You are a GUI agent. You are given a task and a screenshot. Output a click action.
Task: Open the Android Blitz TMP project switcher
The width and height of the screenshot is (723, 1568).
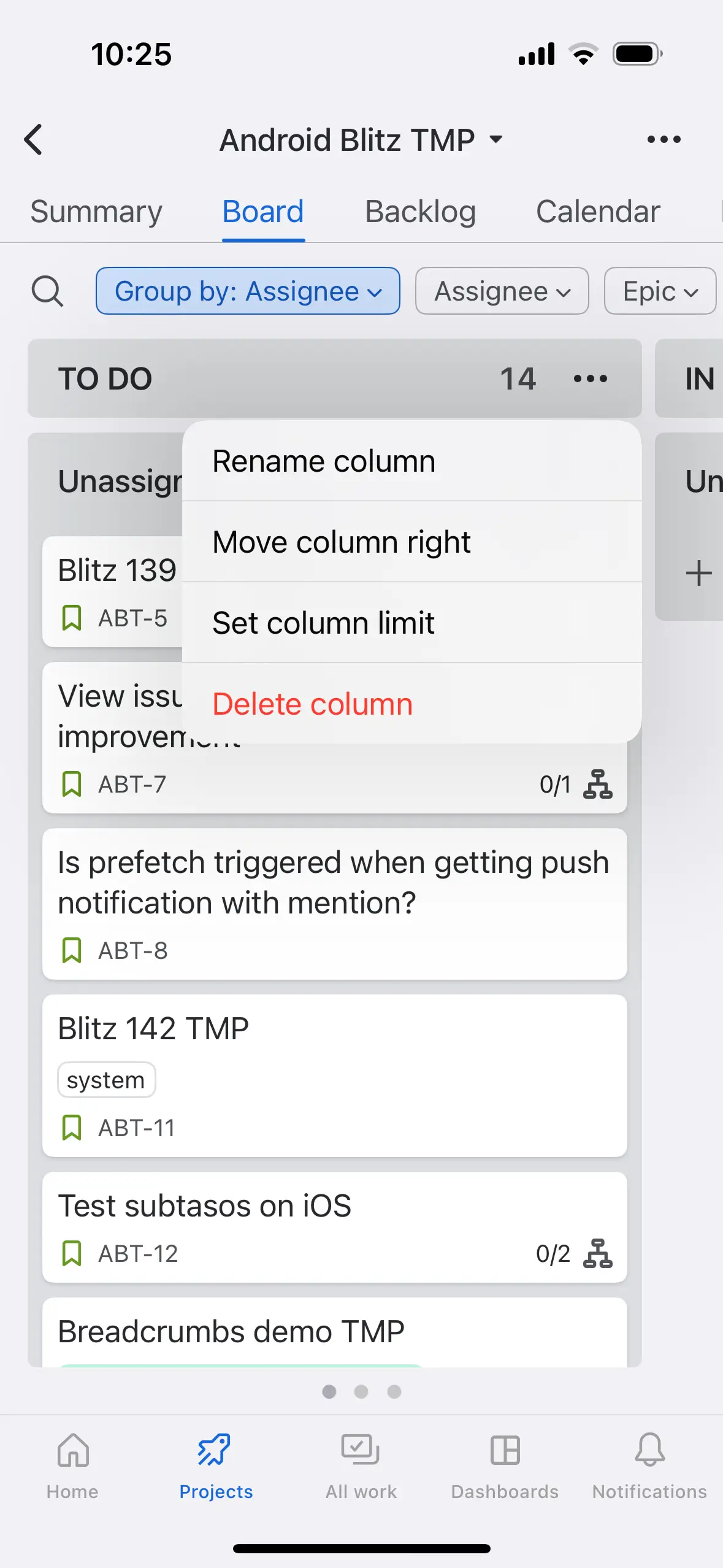(x=361, y=139)
